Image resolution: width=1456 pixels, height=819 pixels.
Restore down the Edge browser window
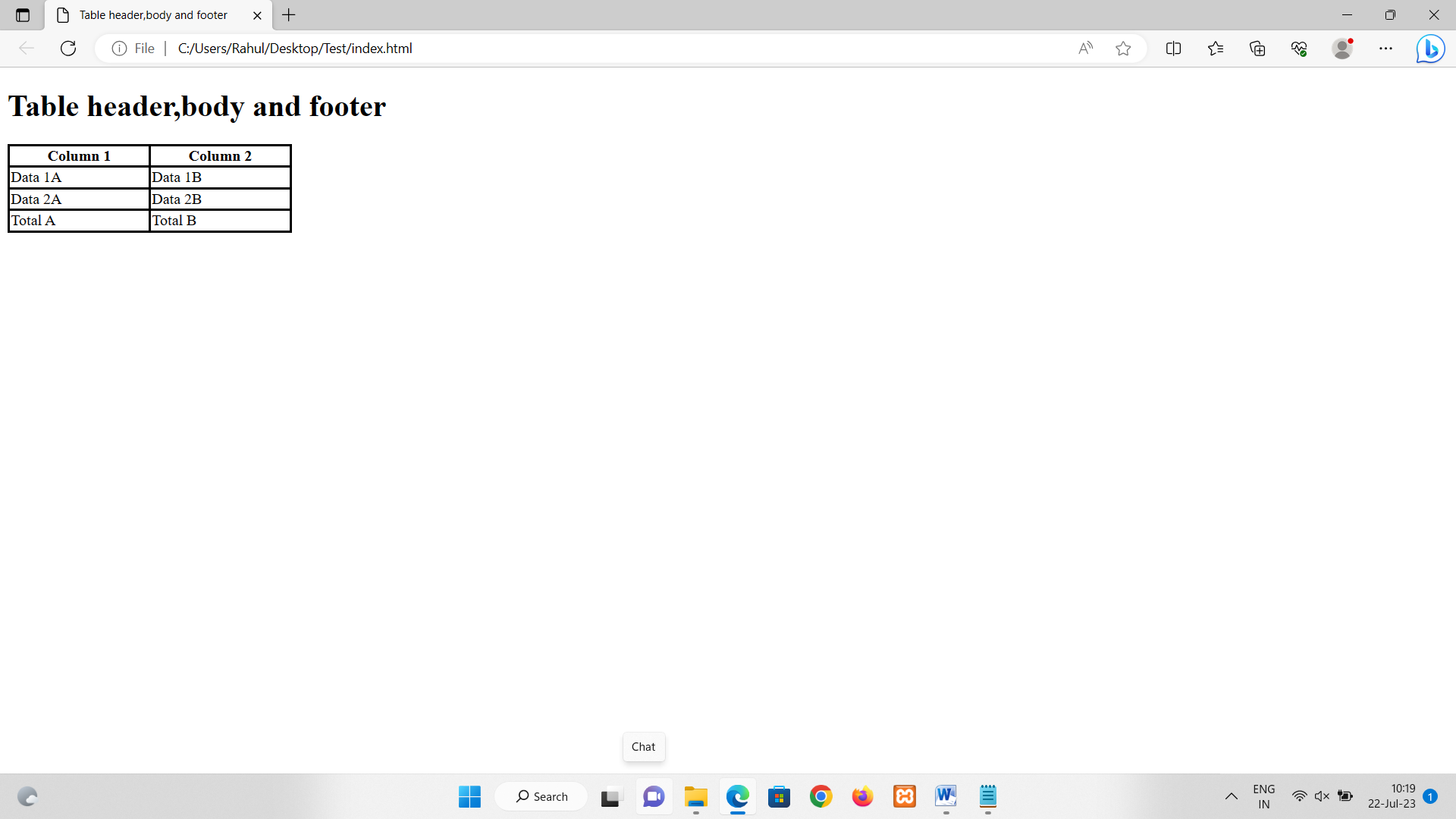coord(1390,15)
